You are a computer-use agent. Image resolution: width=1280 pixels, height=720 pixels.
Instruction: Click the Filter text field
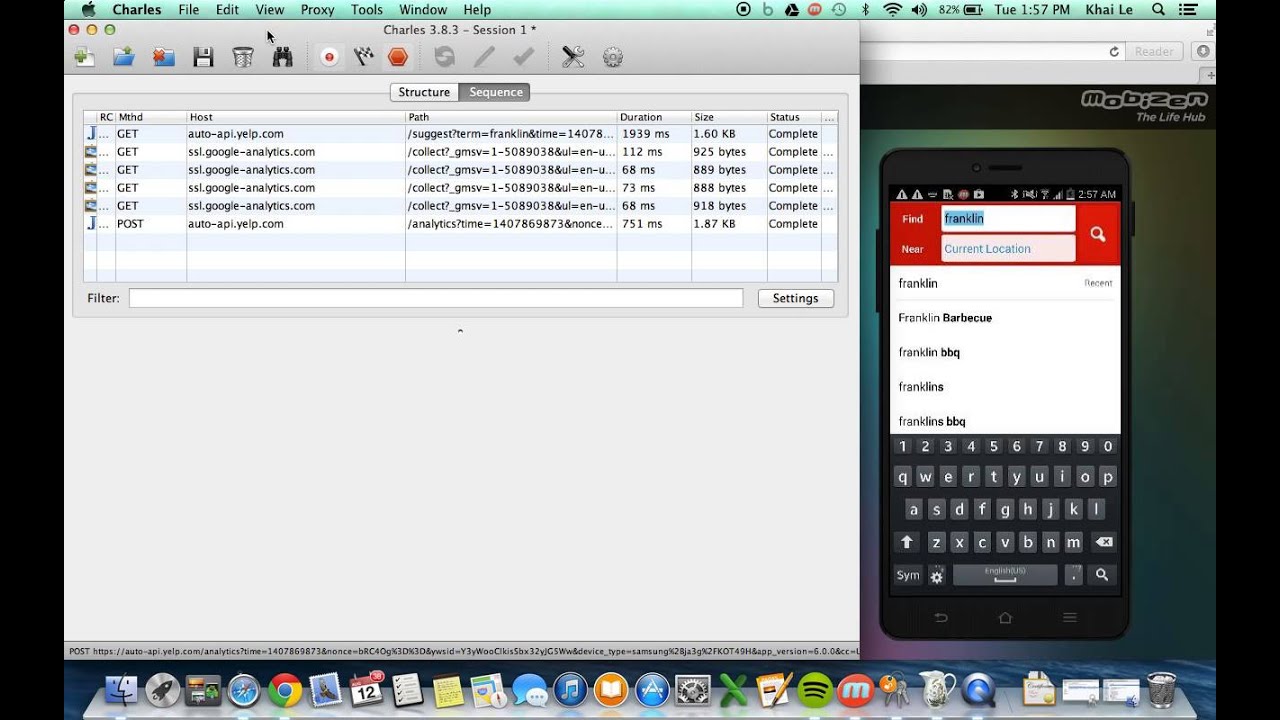(436, 298)
